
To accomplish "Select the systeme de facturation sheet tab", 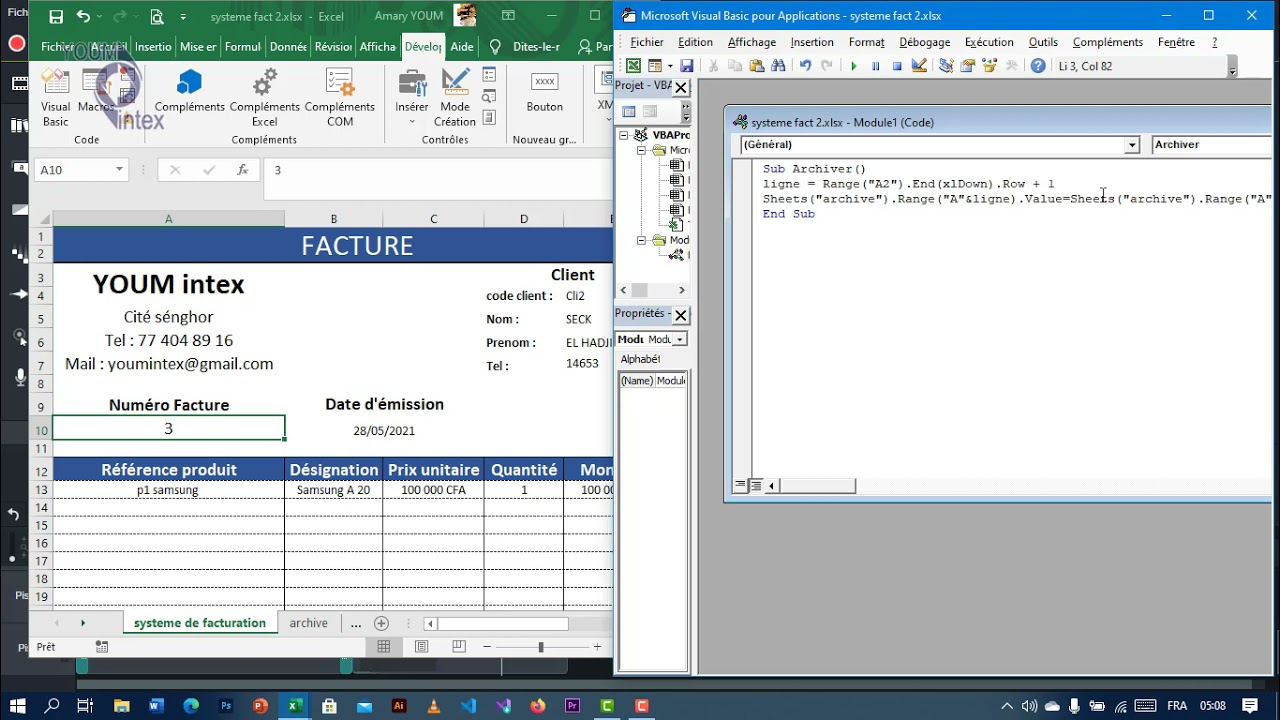I will [x=200, y=623].
